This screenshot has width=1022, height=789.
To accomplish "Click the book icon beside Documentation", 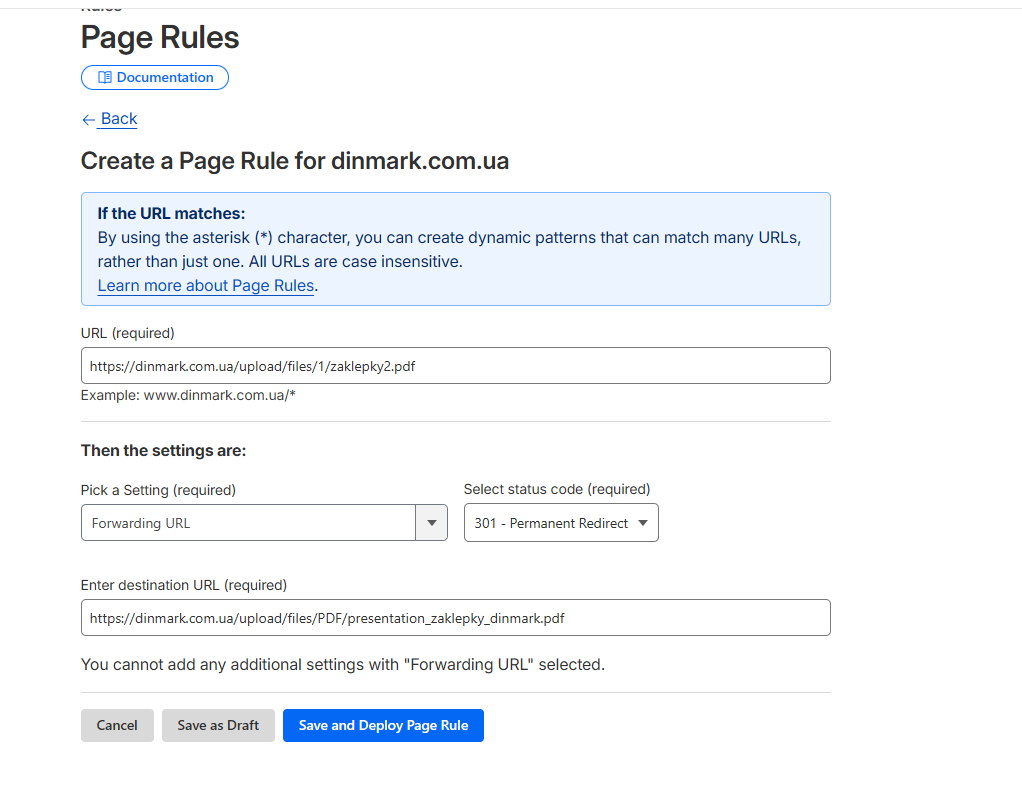I will coord(104,78).
